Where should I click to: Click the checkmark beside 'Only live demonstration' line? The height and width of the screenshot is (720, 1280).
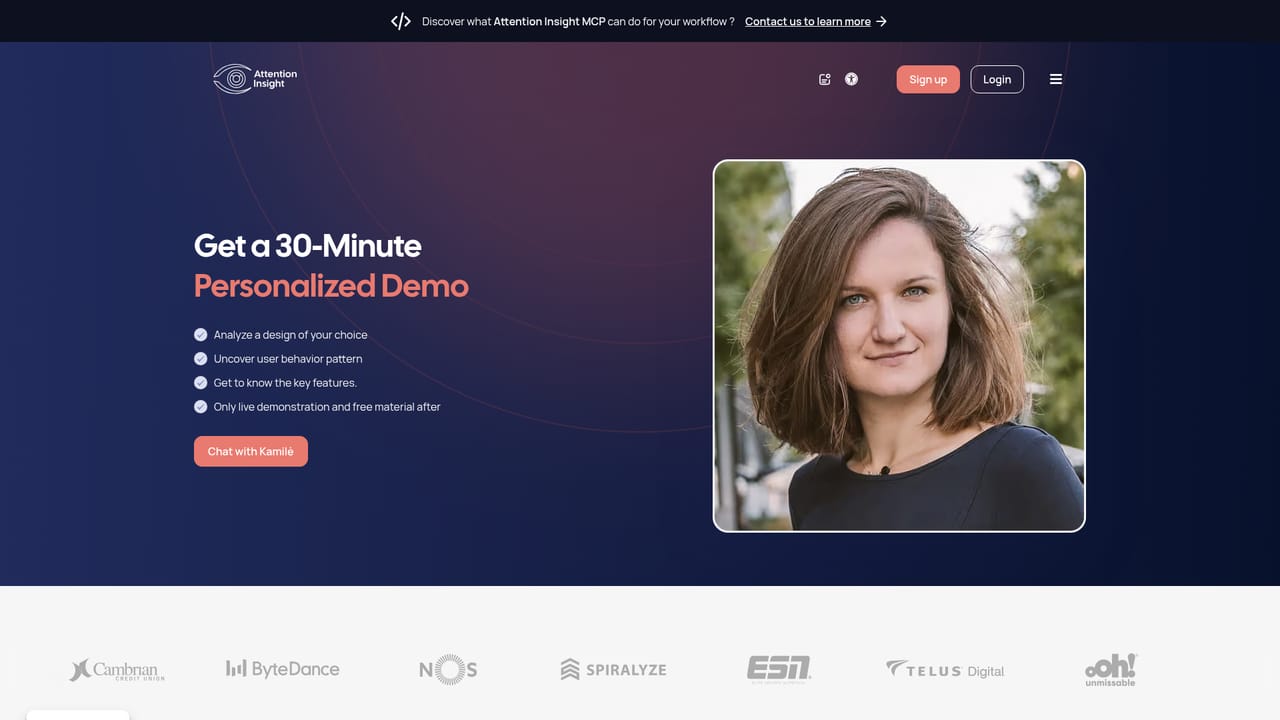pyautogui.click(x=201, y=407)
